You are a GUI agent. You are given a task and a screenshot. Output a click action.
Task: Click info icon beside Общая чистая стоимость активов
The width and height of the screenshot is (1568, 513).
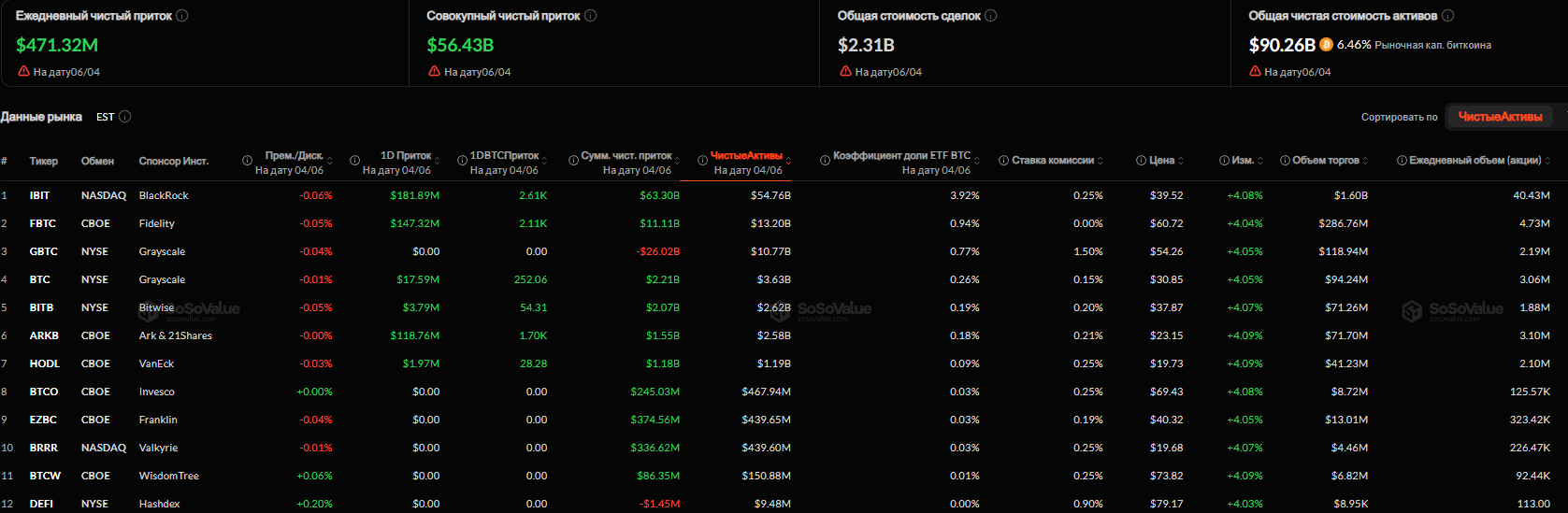click(1448, 16)
